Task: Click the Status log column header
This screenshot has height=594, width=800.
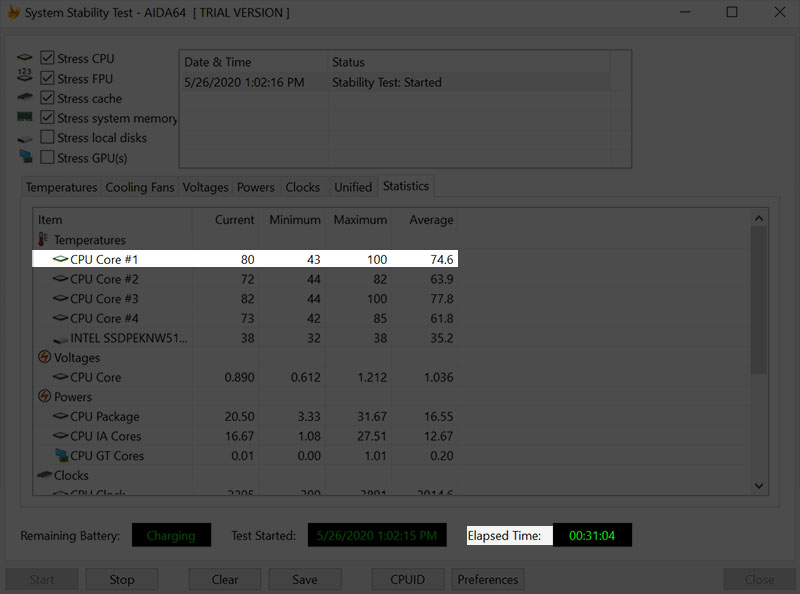Action: coord(469,62)
